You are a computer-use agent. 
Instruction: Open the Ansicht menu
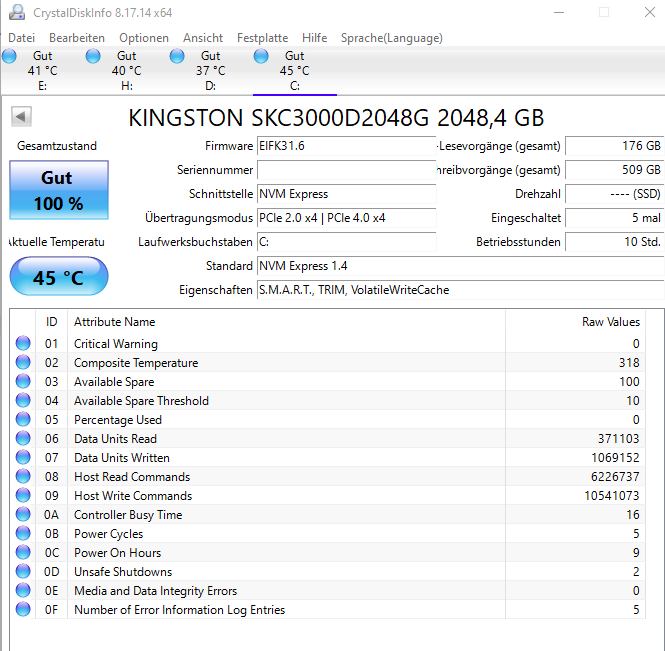(203, 38)
